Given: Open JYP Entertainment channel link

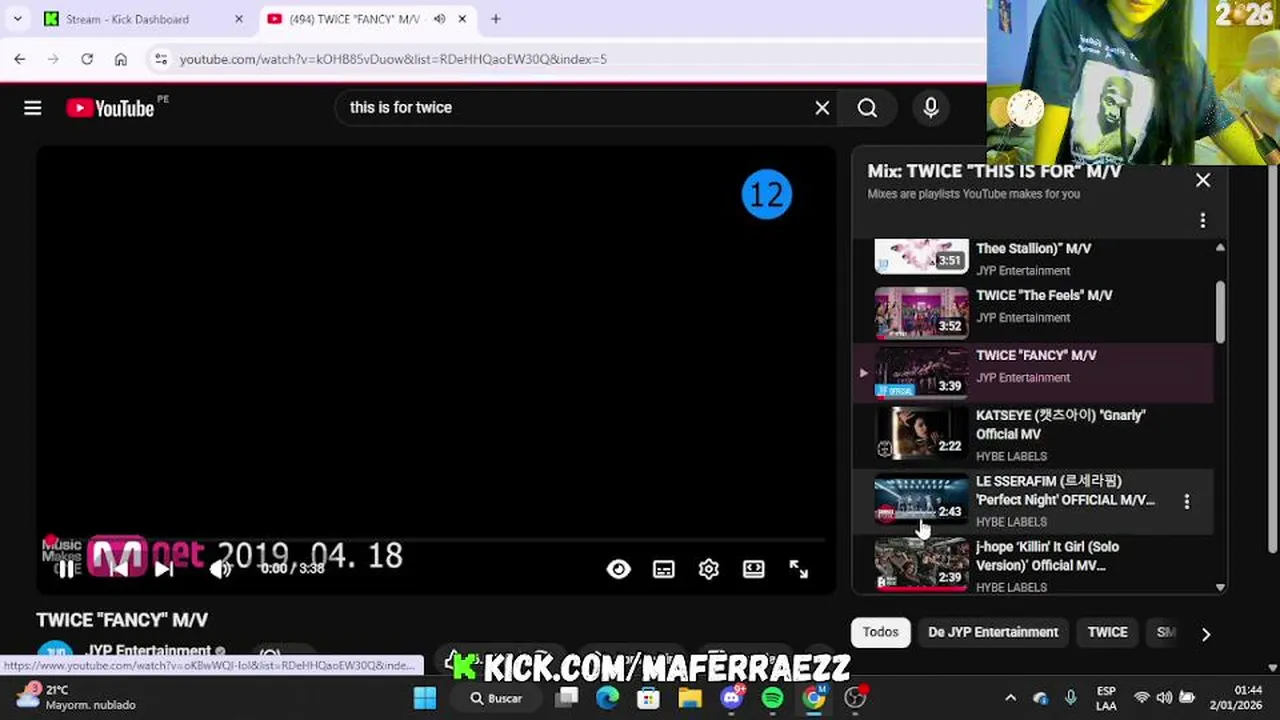Looking at the screenshot, I should click(147, 651).
